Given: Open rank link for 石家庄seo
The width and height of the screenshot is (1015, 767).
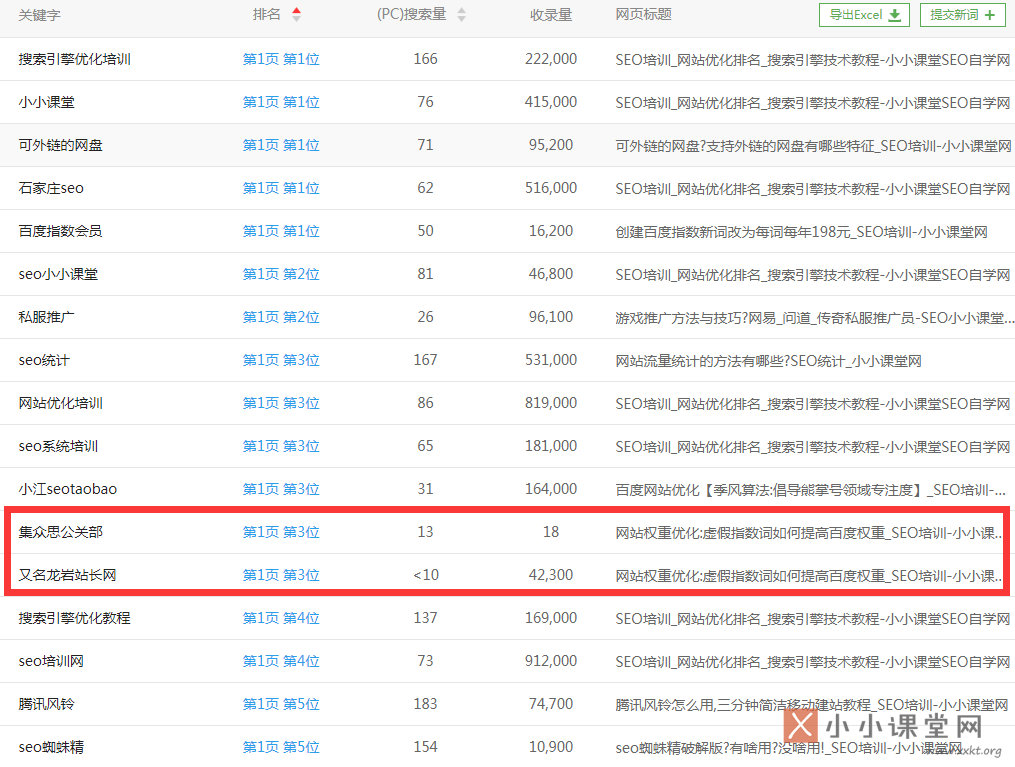Looking at the screenshot, I should click(x=281, y=188).
